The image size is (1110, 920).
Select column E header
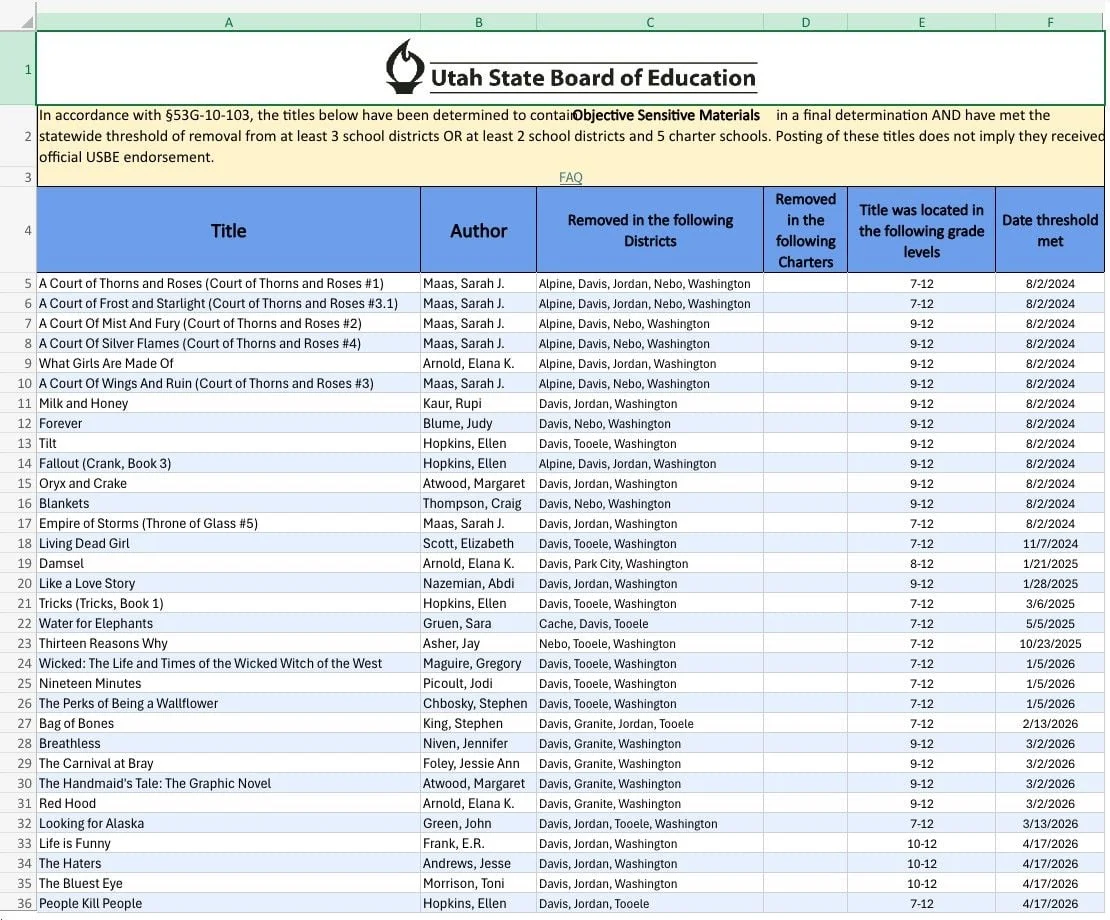(922, 22)
